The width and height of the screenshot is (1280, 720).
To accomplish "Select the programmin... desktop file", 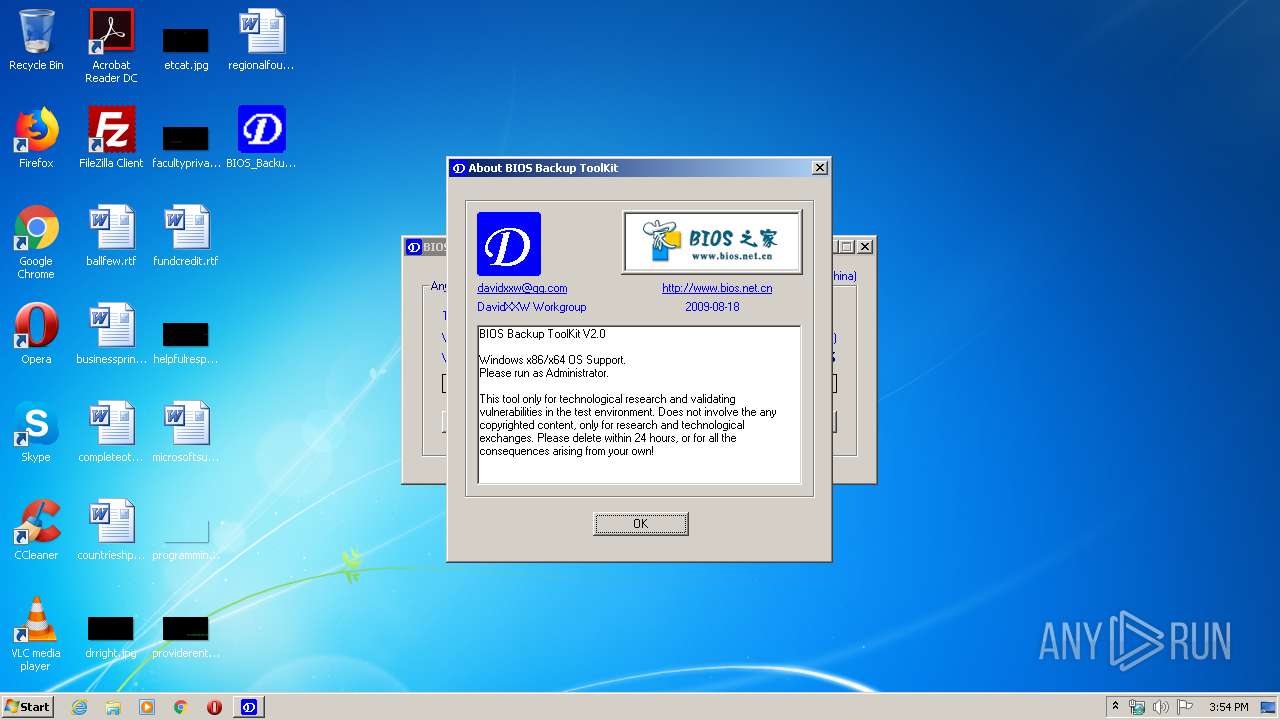I will 186,538.
